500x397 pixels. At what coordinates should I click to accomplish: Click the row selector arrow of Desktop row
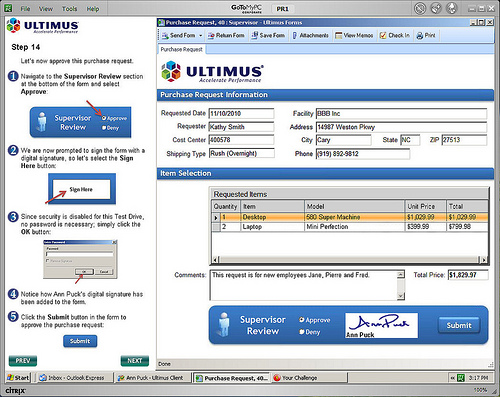pyautogui.click(x=216, y=217)
